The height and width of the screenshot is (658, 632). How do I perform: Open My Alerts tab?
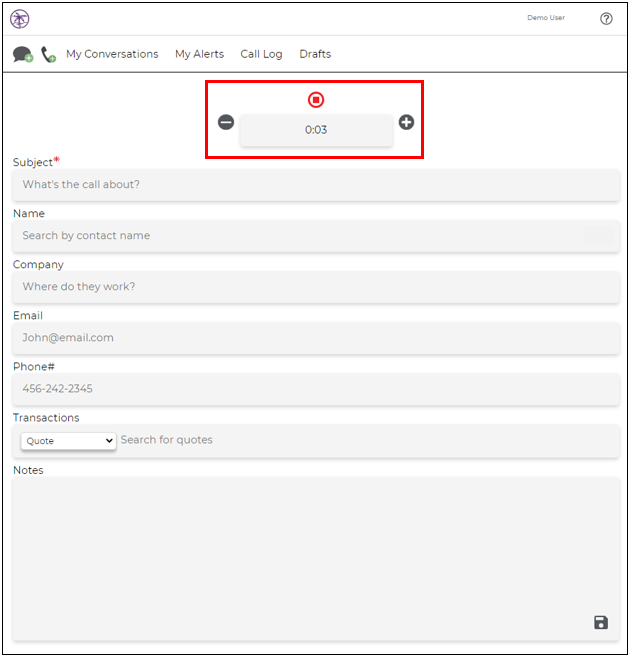point(199,54)
